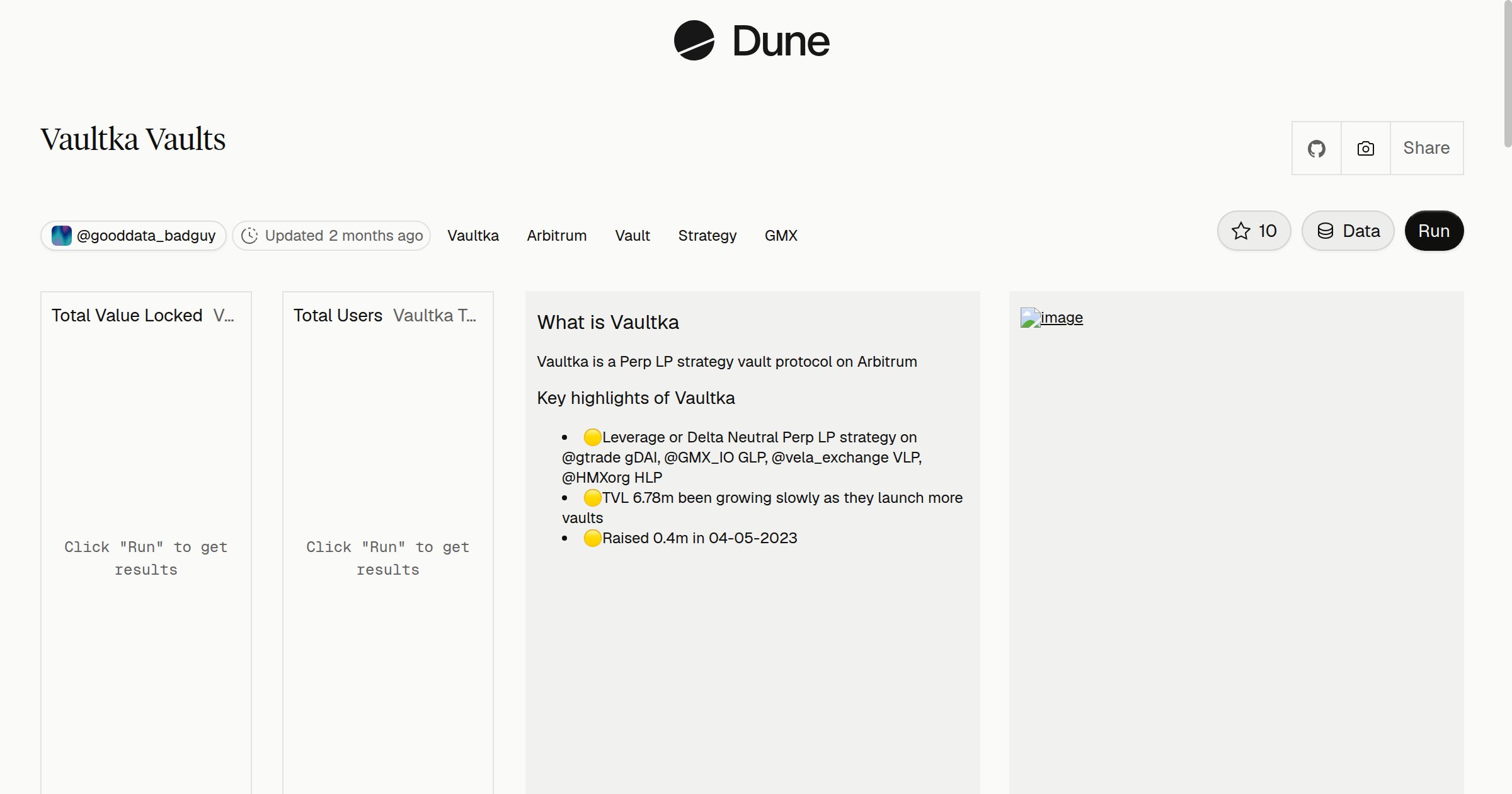
Task: Click the 'Raised 0.4m in 04-05-2023' bullet
Action: tap(690, 538)
